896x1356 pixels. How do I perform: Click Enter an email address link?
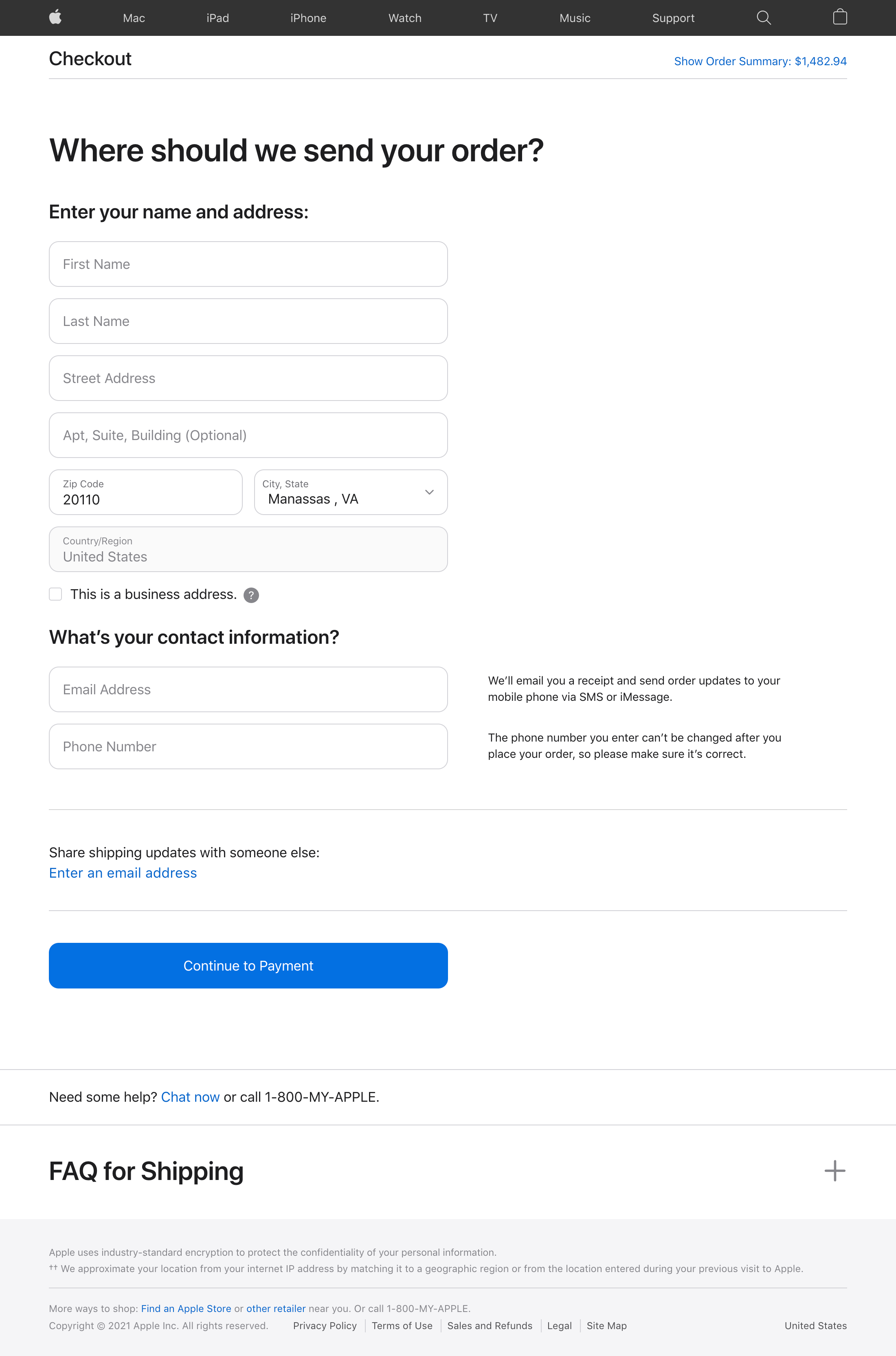click(x=123, y=873)
